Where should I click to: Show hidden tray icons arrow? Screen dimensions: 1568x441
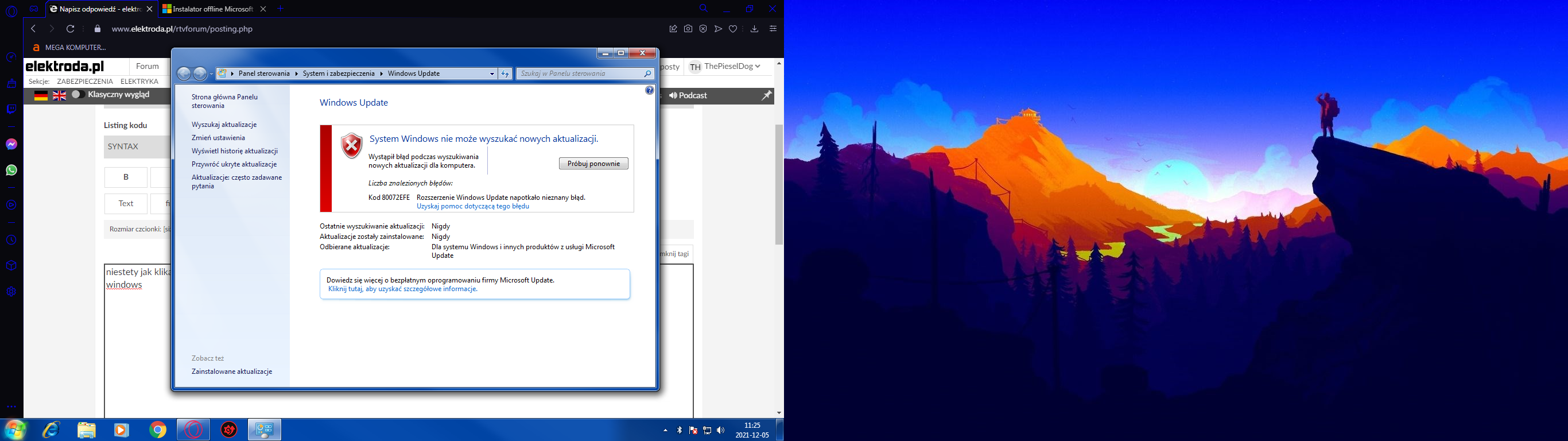click(665, 431)
